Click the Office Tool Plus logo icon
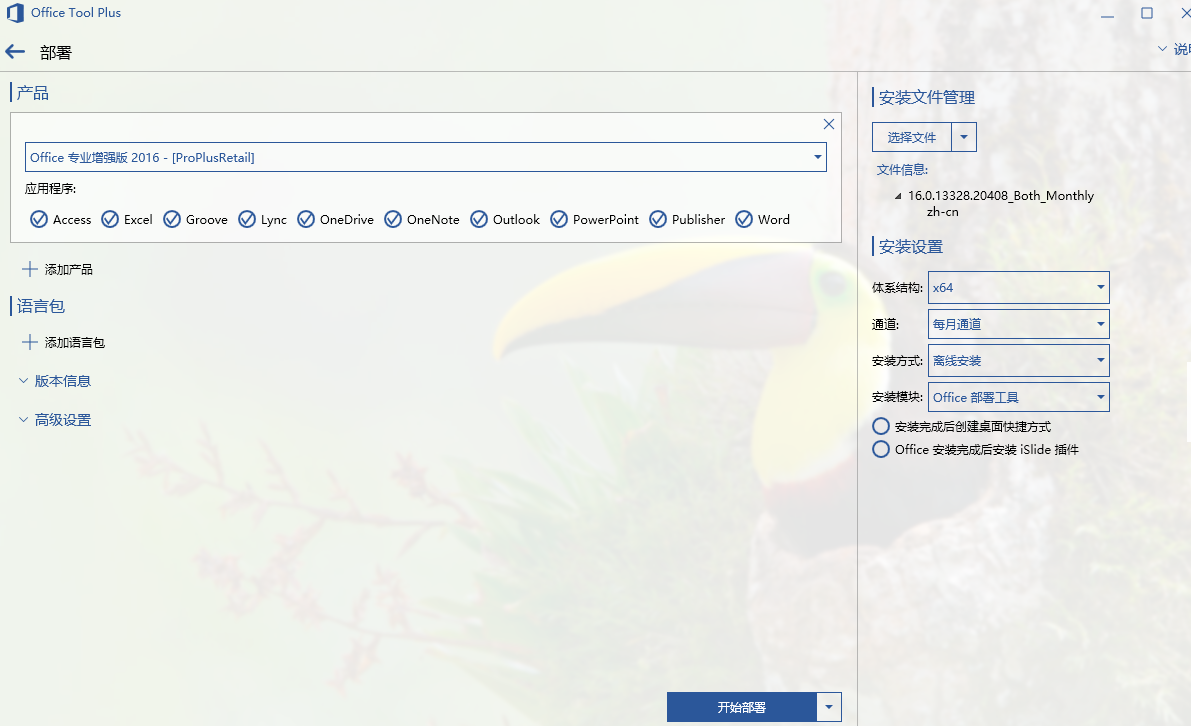Viewport: 1191px width, 726px height. point(15,13)
